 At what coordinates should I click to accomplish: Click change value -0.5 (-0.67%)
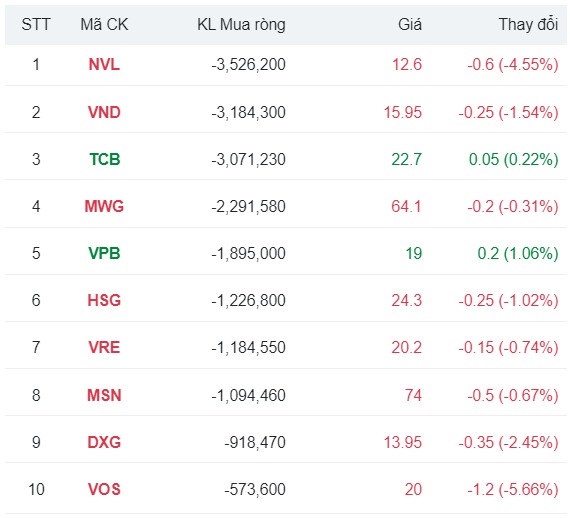coord(513,395)
